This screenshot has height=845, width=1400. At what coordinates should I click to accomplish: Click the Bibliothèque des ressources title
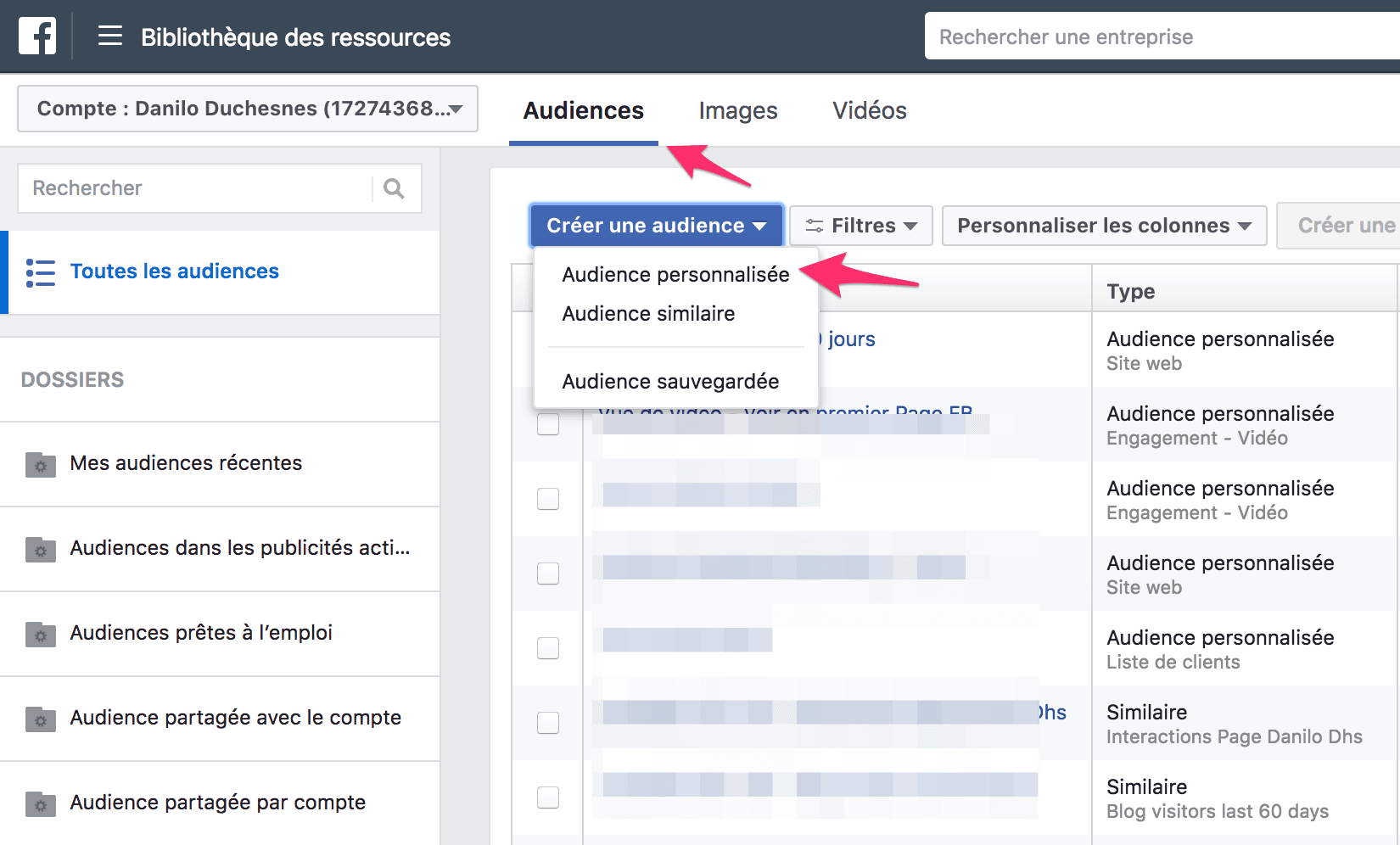click(295, 37)
